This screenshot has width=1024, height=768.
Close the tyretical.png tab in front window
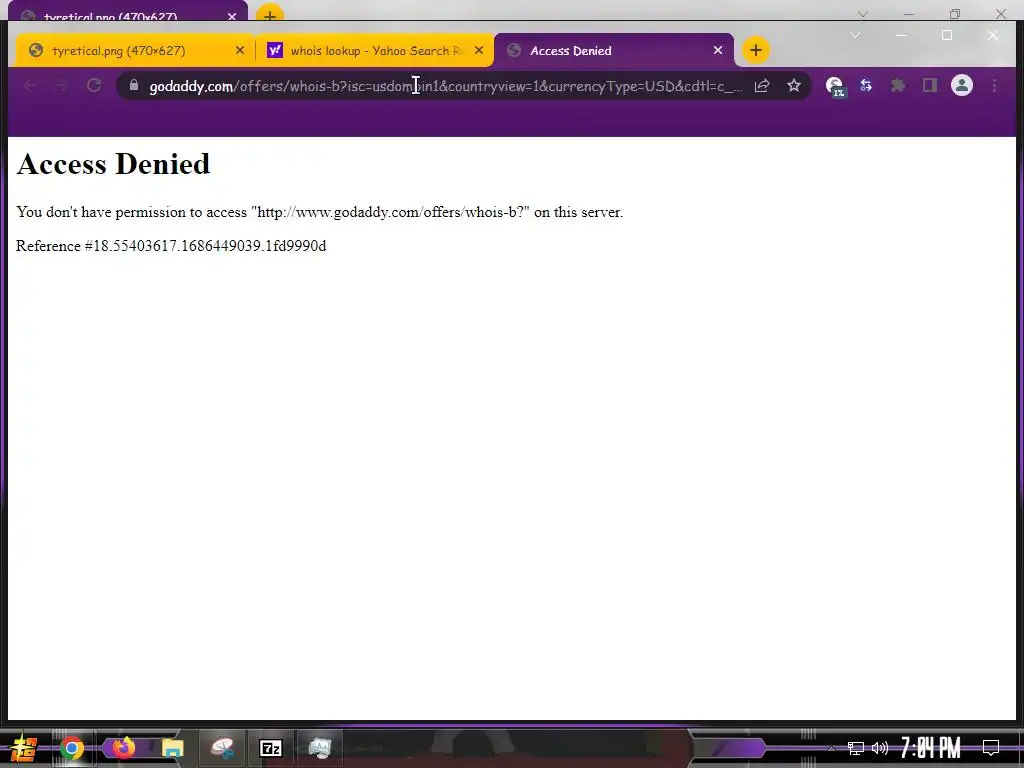tap(240, 50)
